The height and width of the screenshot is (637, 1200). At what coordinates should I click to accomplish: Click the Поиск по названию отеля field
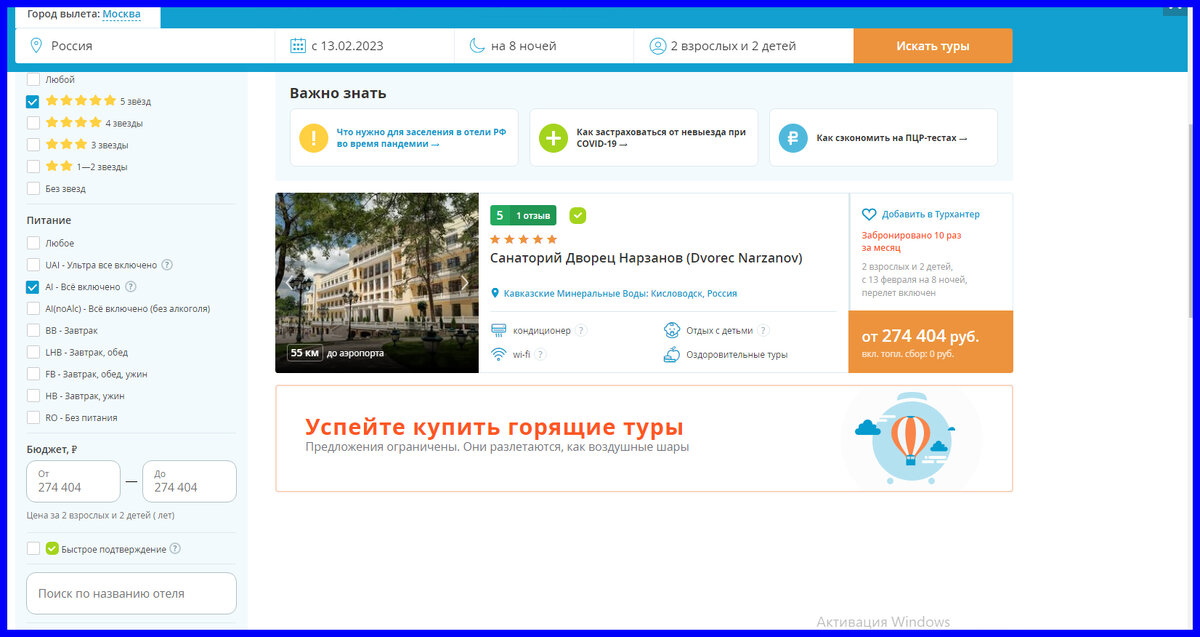(132, 593)
